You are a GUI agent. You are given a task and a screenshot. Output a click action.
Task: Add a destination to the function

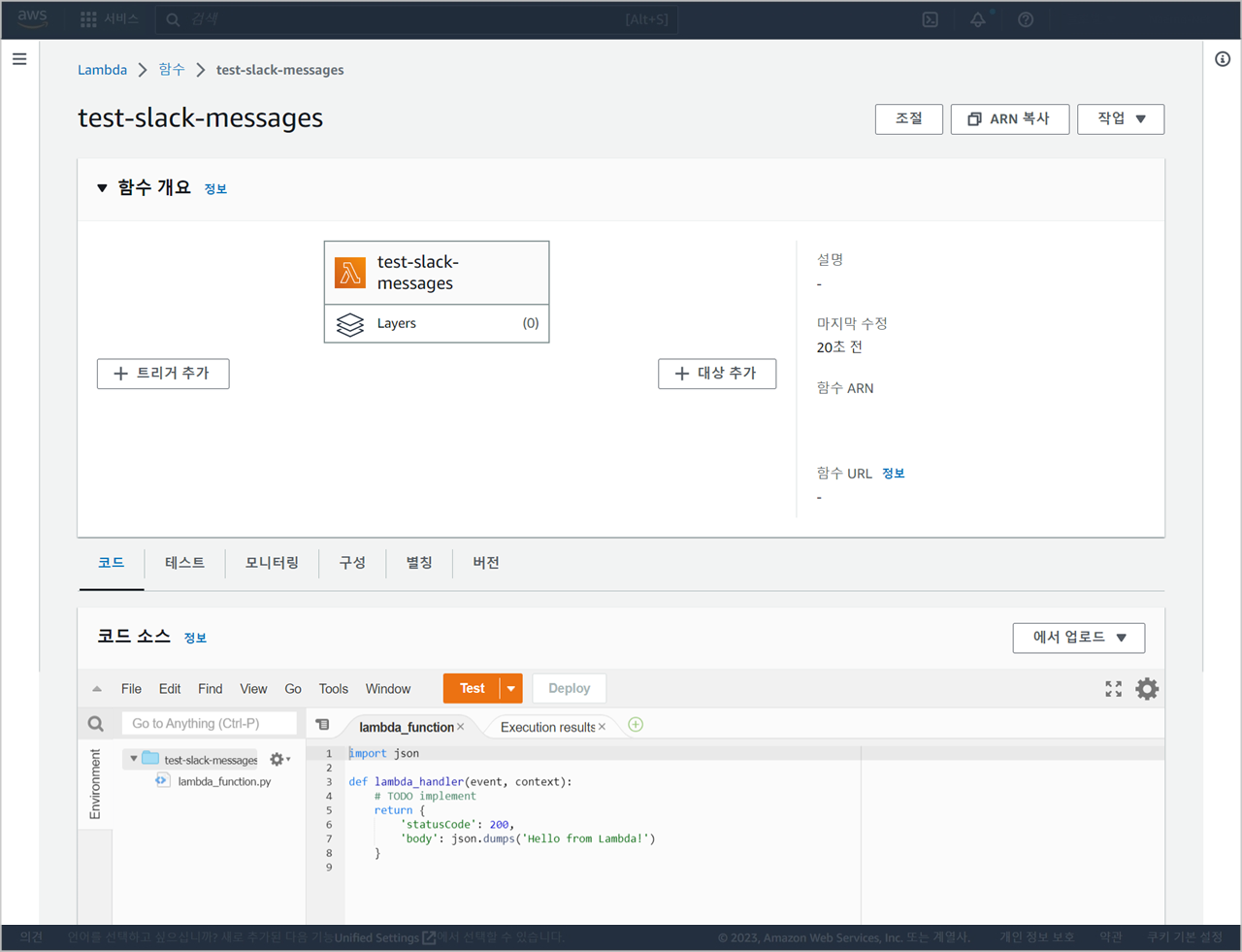[x=717, y=374]
